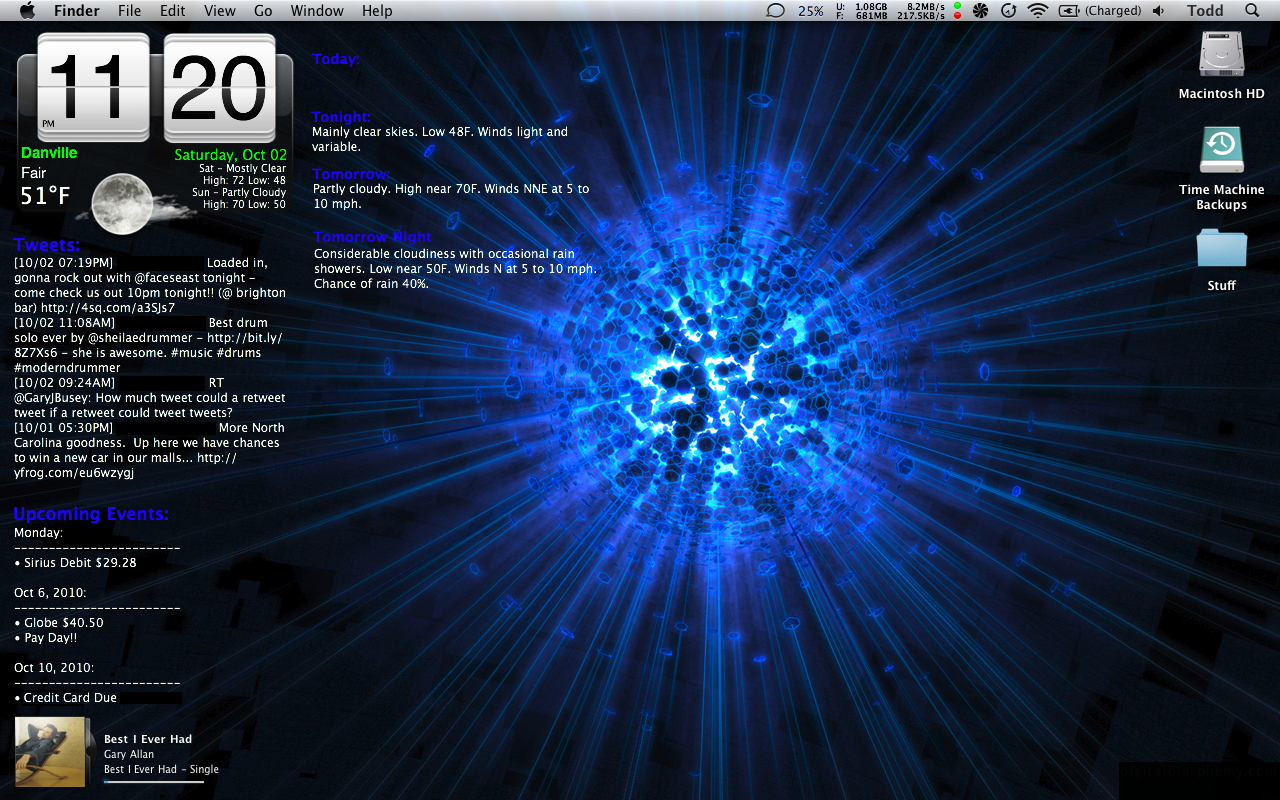Viewport: 1280px width, 800px height.
Task: Click the (Charged) battery label
Action: point(1112,11)
